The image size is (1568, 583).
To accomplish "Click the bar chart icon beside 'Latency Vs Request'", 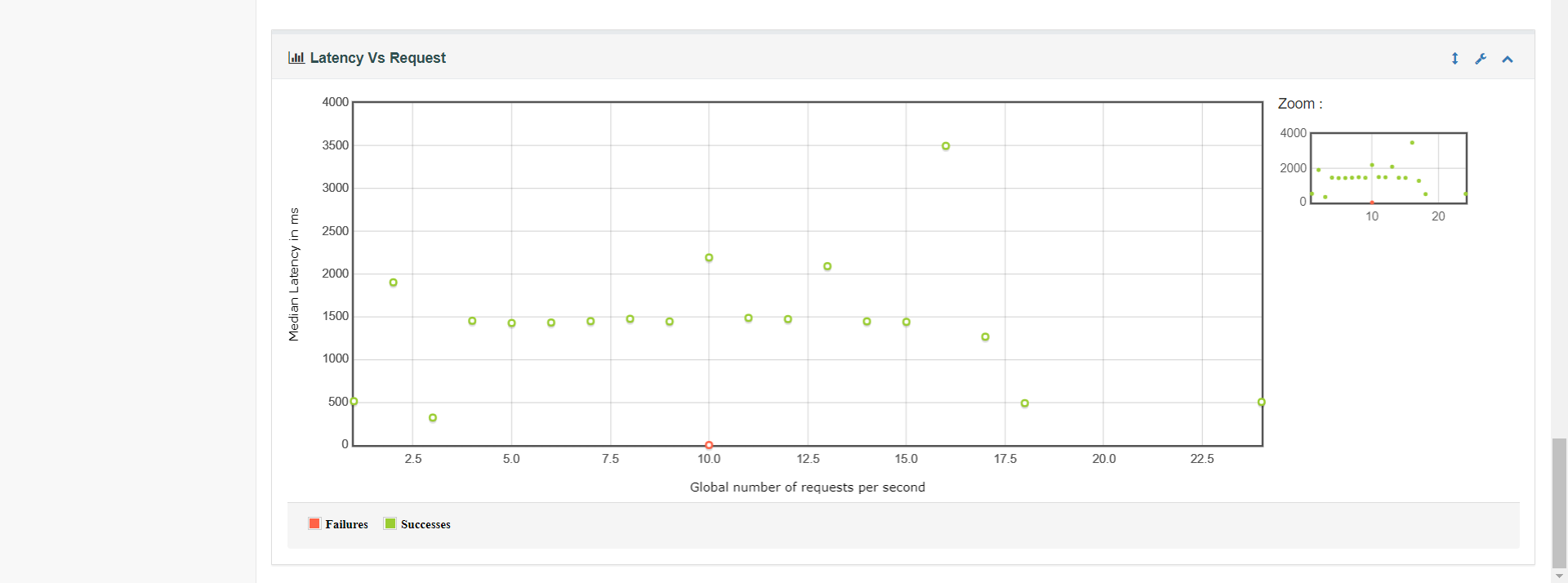I will 296,57.
